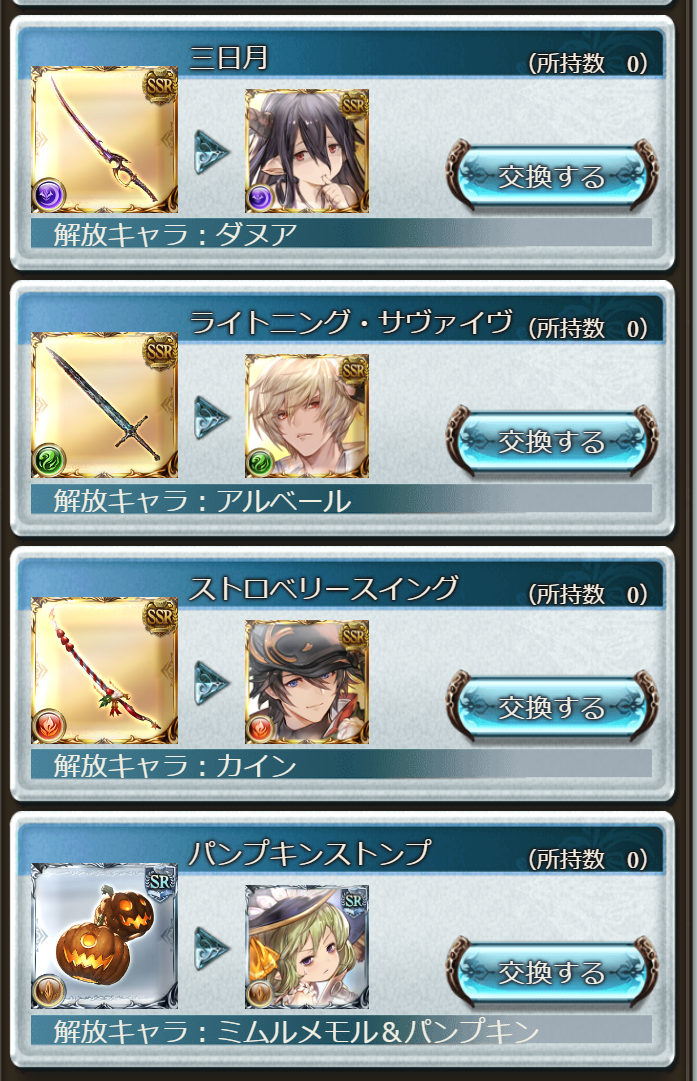The height and width of the screenshot is (1081, 697).
Task: Click the 解放キャラ：アルベール label bar
Action: coord(341,499)
